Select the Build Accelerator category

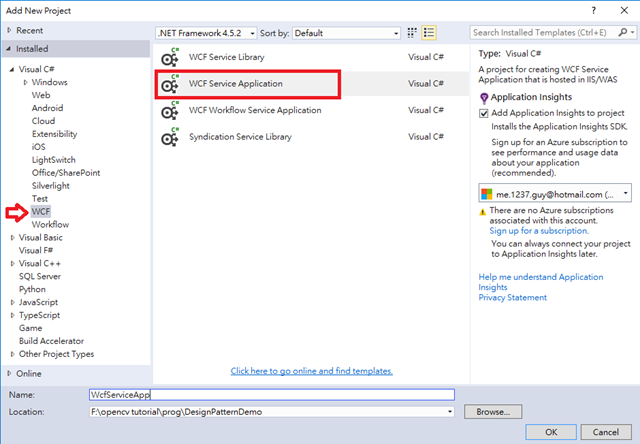coord(51,341)
